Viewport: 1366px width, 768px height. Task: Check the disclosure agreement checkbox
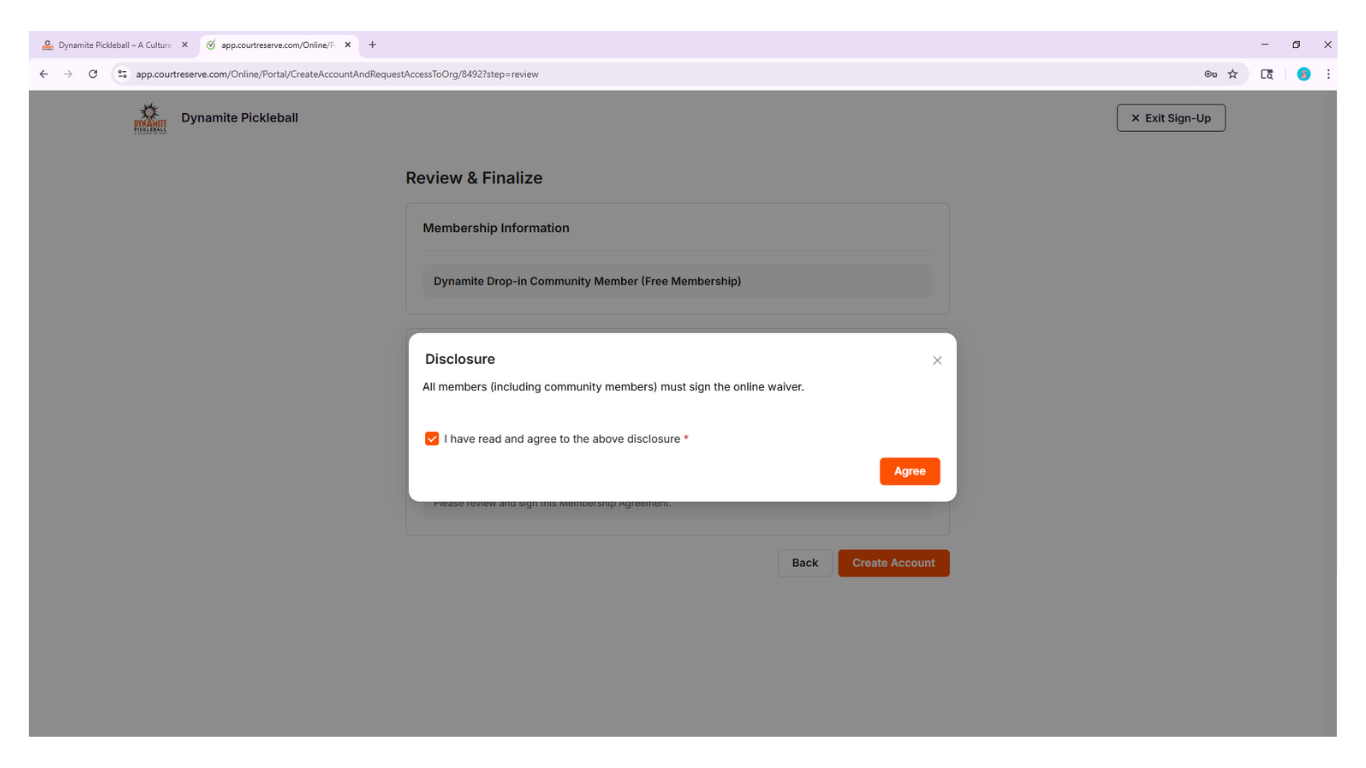(432, 439)
